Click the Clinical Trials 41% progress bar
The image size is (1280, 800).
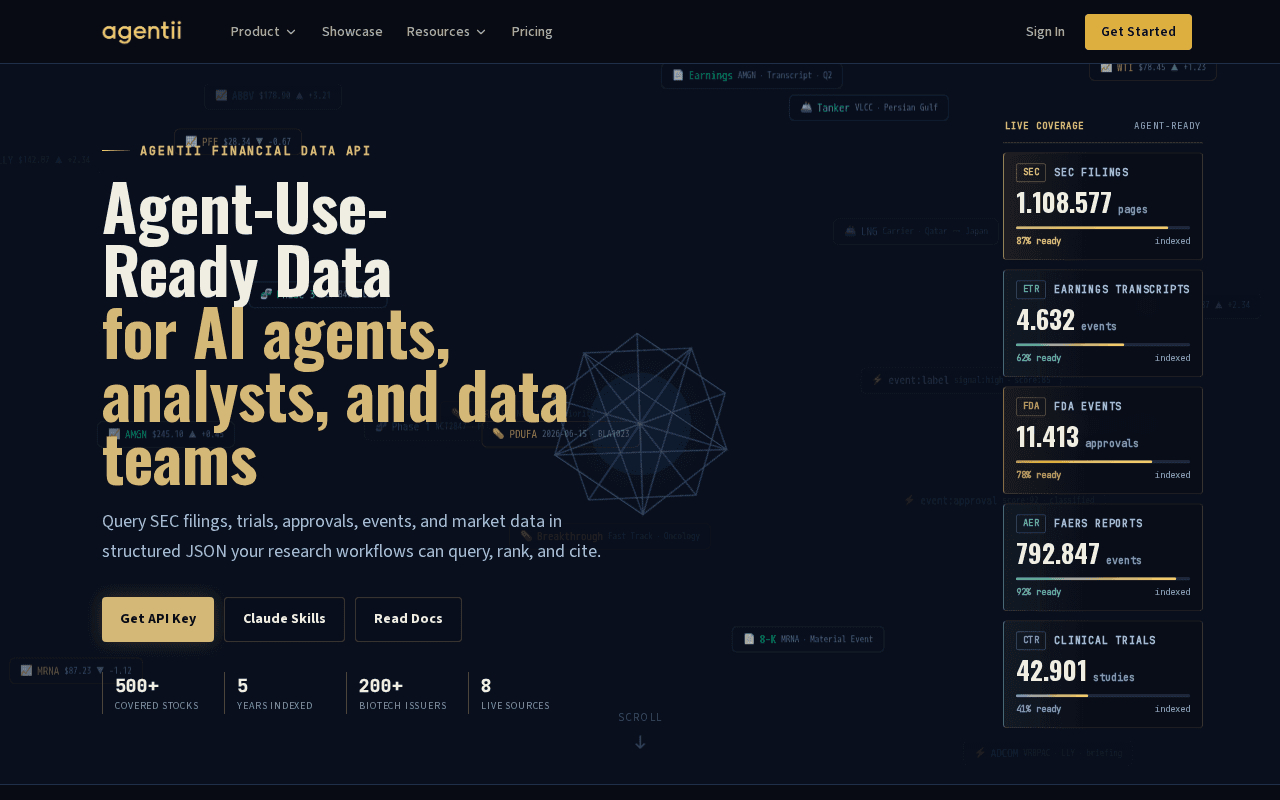point(1103,696)
